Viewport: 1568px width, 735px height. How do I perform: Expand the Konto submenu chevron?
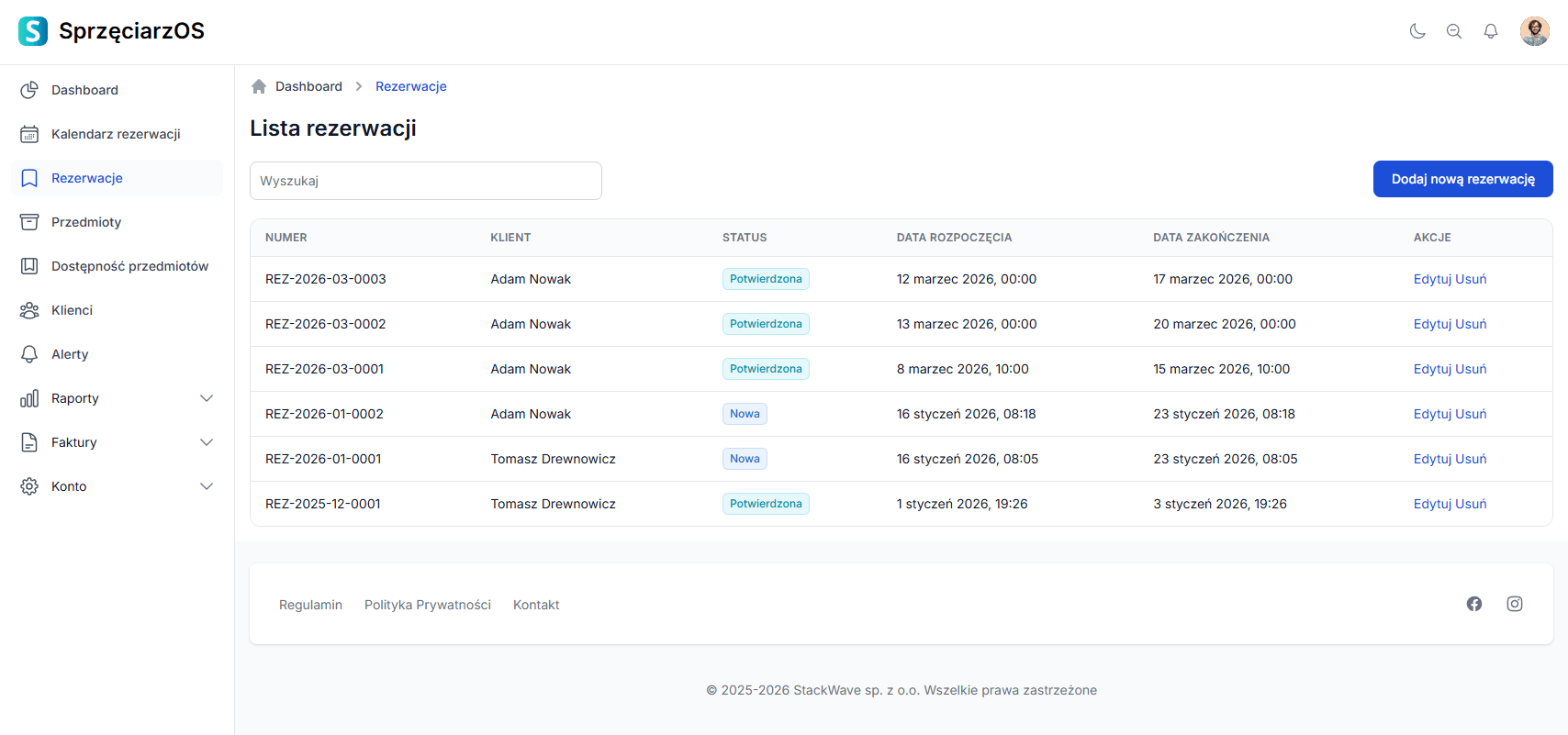pyautogui.click(x=207, y=486)
